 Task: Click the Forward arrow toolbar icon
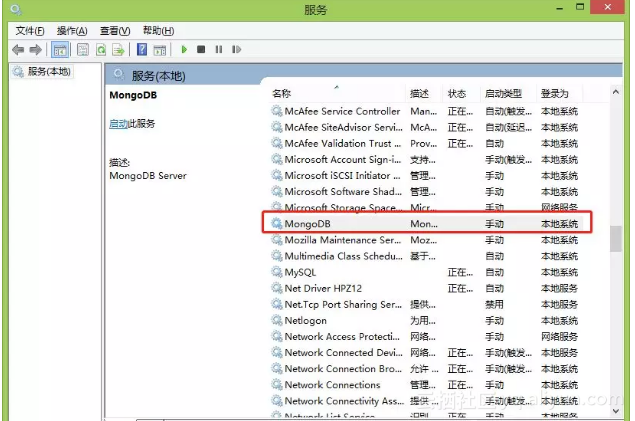click(36, 50)
